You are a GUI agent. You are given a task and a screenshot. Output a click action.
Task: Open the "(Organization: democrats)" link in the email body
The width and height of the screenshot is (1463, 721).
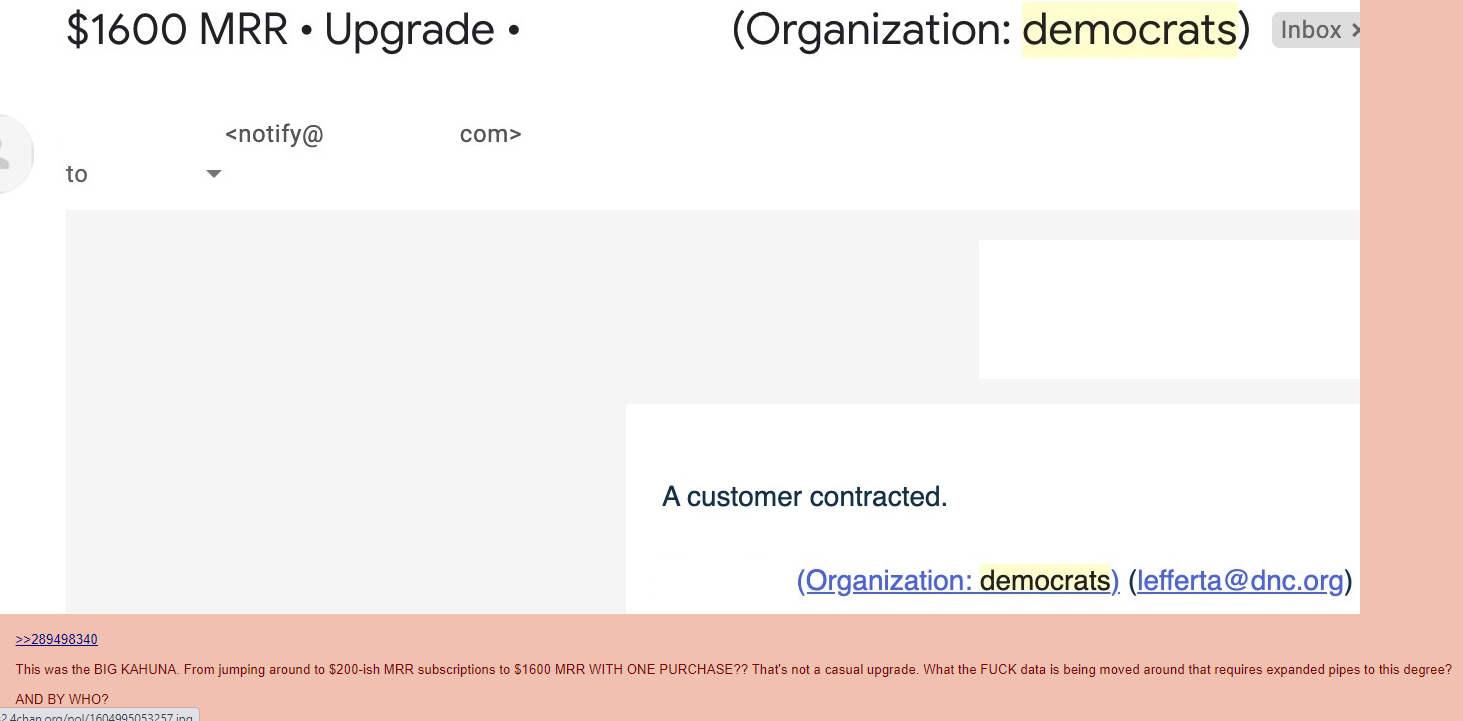pos(957,581)
